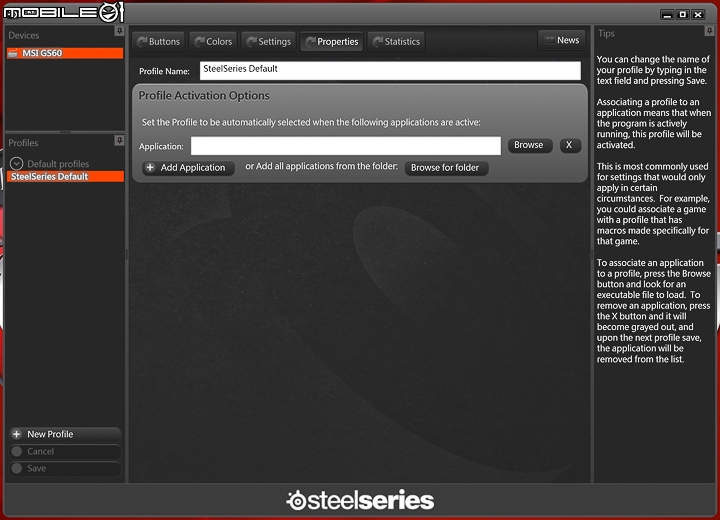Click the Save button

(x=65, y=469)
